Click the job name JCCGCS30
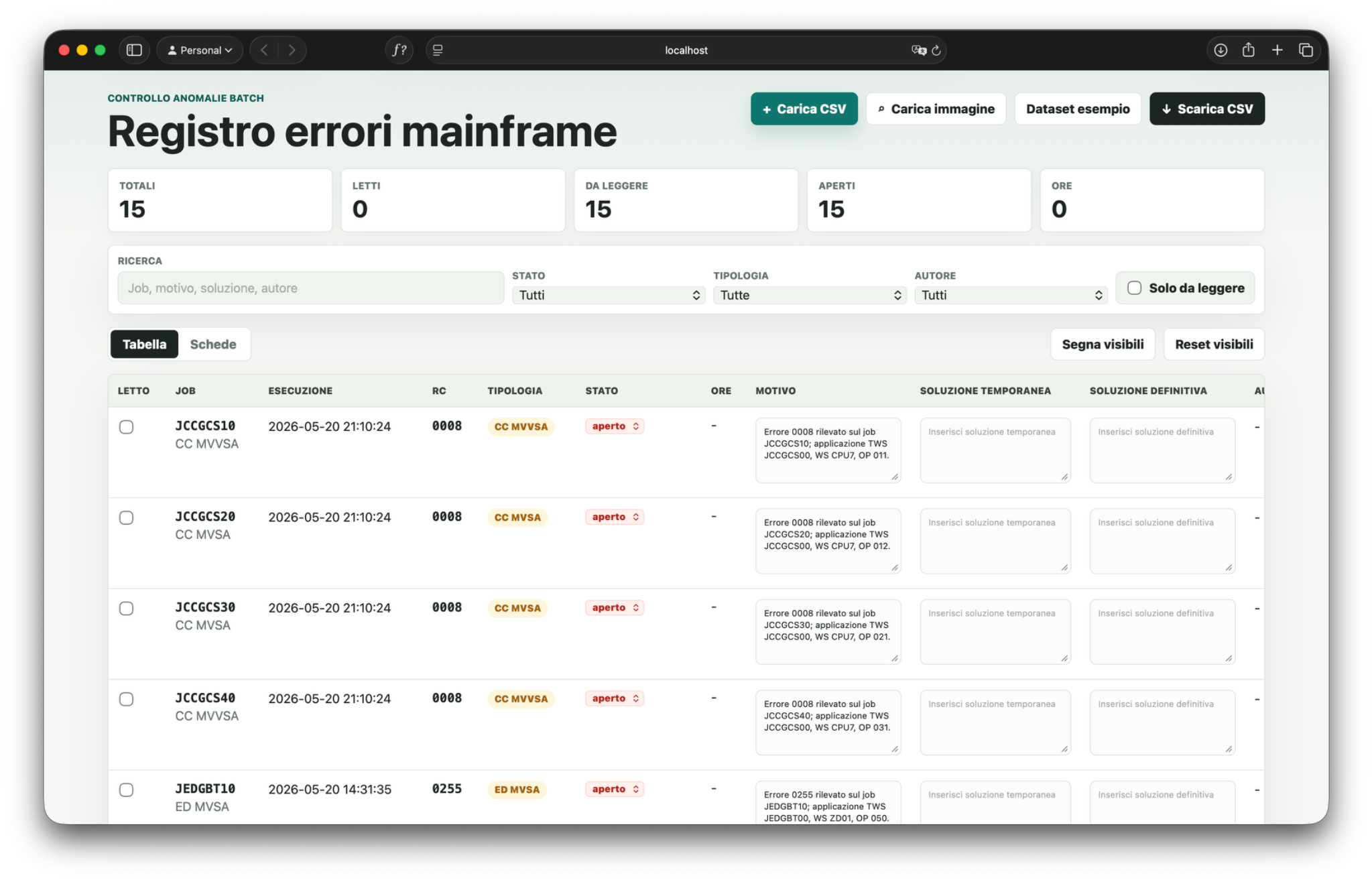1372x882 pixels. point(205,607)
